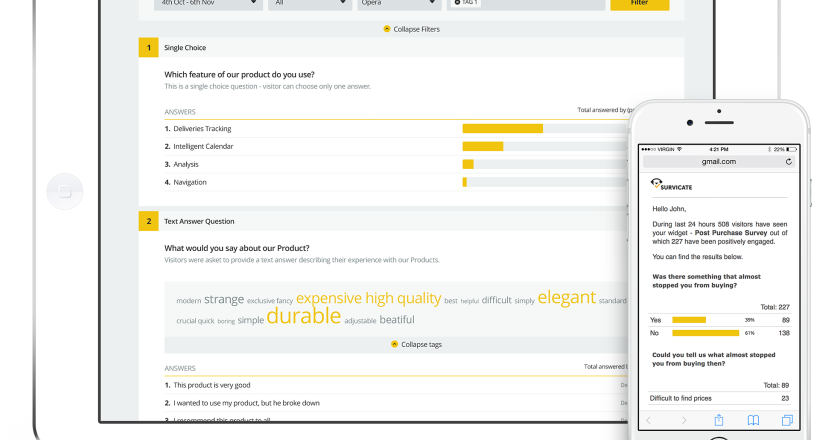Tap 'Hello John,' greeting in email
This screenshot has height=440, width=840.
coord(669,209)
